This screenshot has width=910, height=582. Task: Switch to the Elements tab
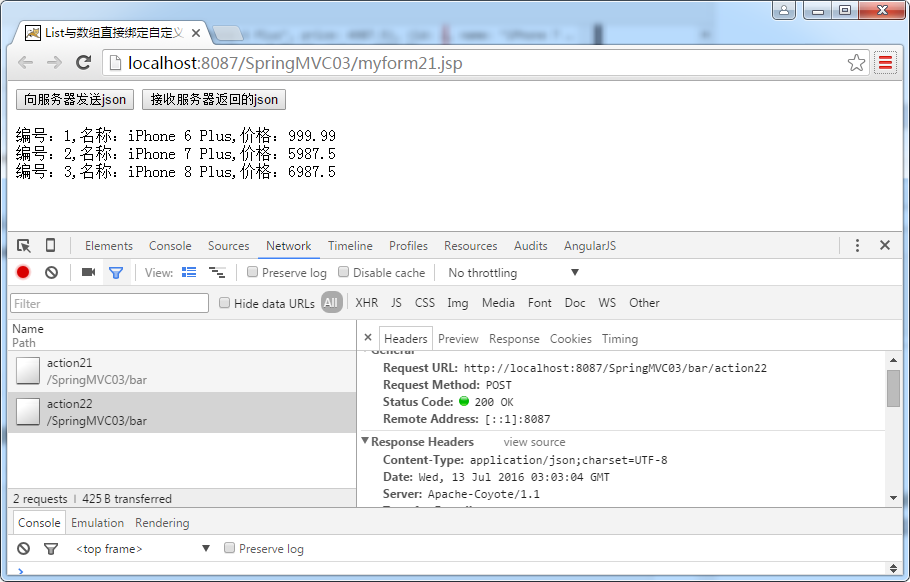coord(109,245)
